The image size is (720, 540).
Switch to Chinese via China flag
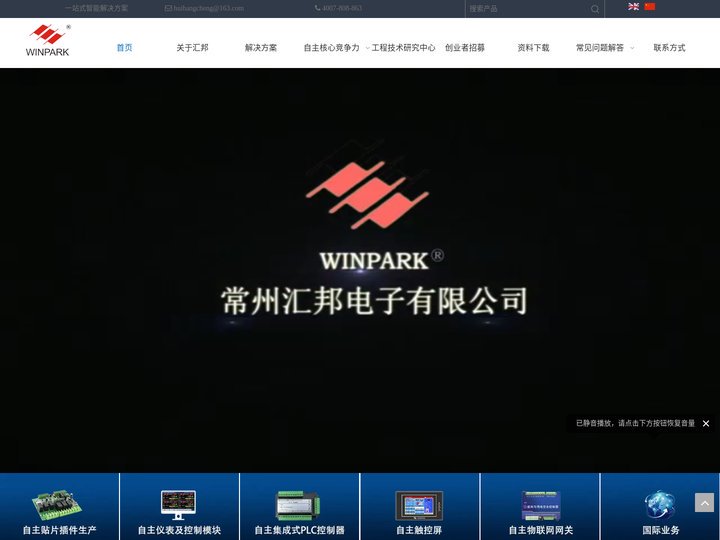(x=650, y=6)
